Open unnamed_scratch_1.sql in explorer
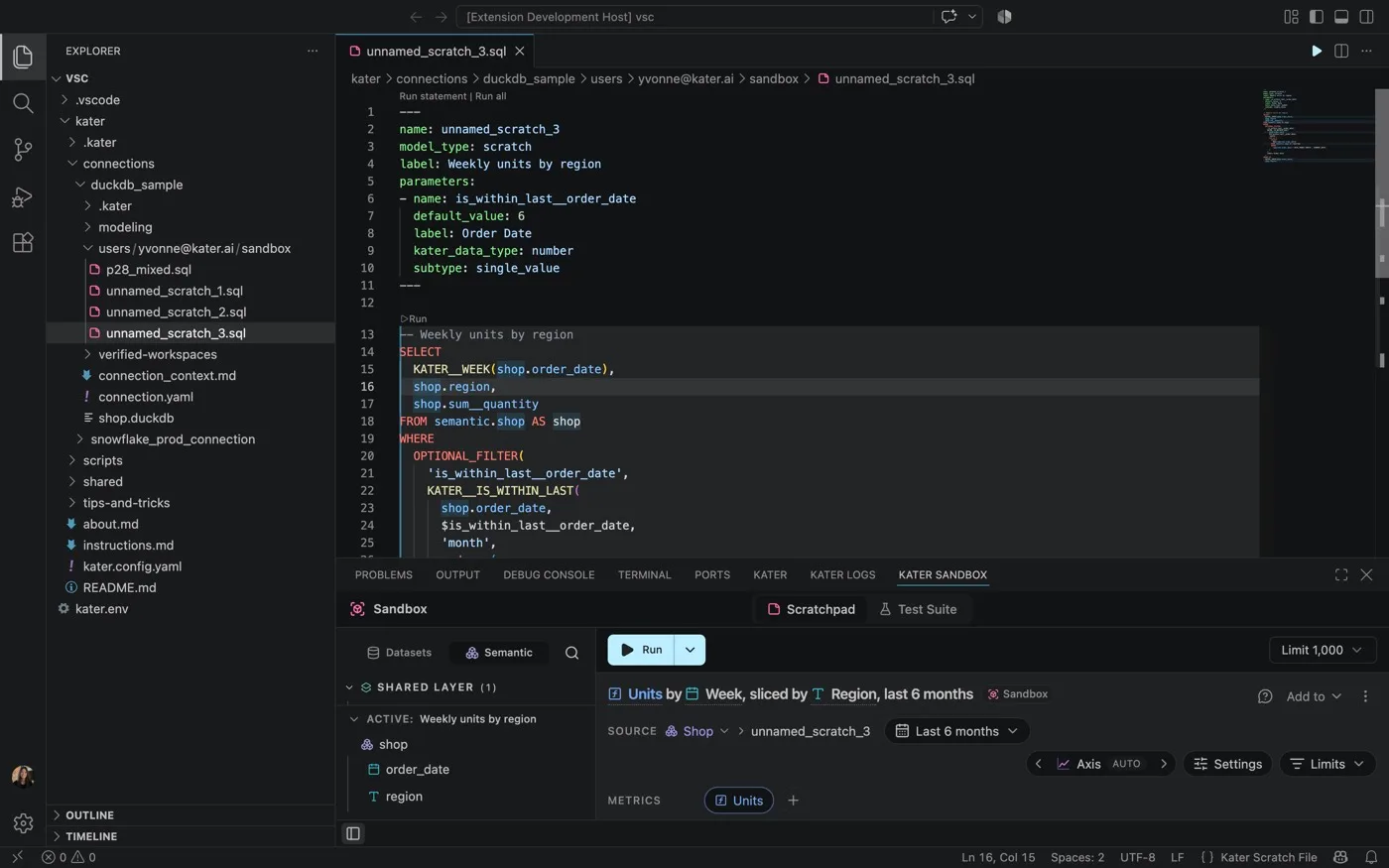Image resolution: width=1389 pixels, height=868 pixels. pos(175,291)
